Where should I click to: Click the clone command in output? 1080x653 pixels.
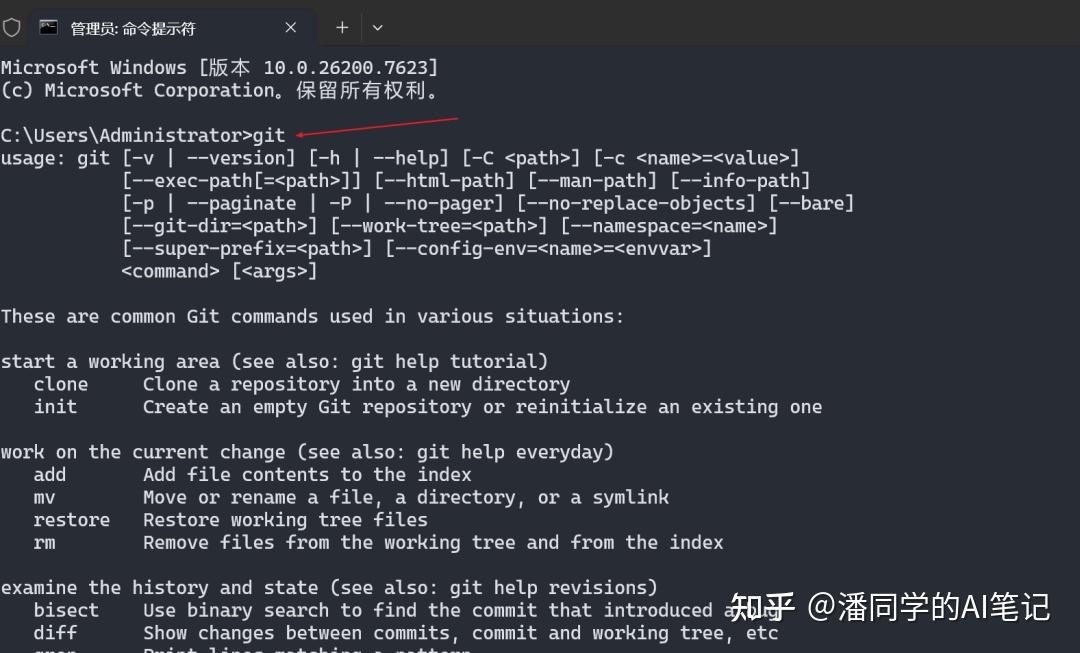coord(61,384)
